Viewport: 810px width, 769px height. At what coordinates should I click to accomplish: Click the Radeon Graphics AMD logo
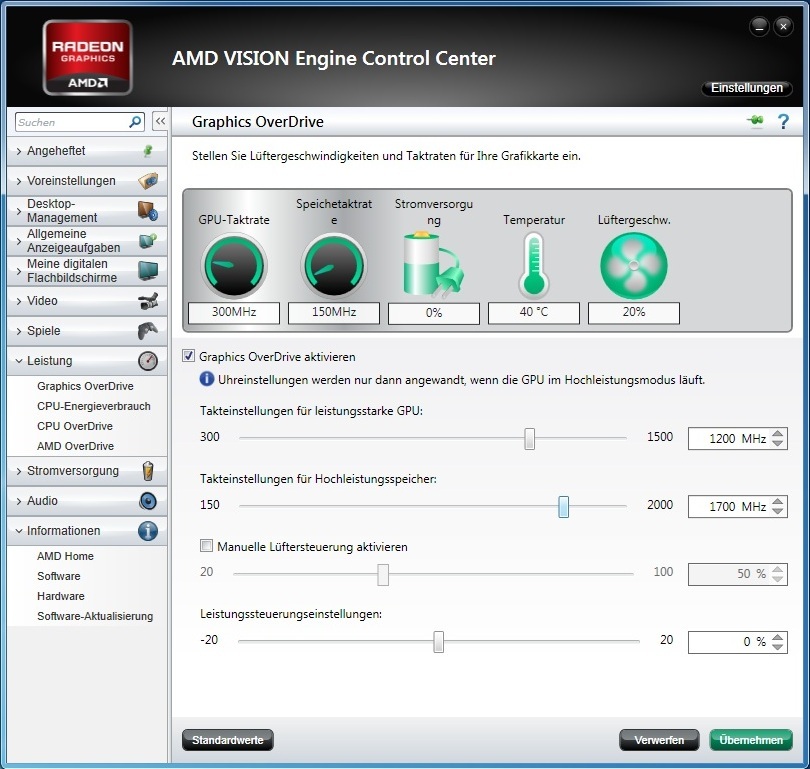pyautogui.click(x=88, y=57)
